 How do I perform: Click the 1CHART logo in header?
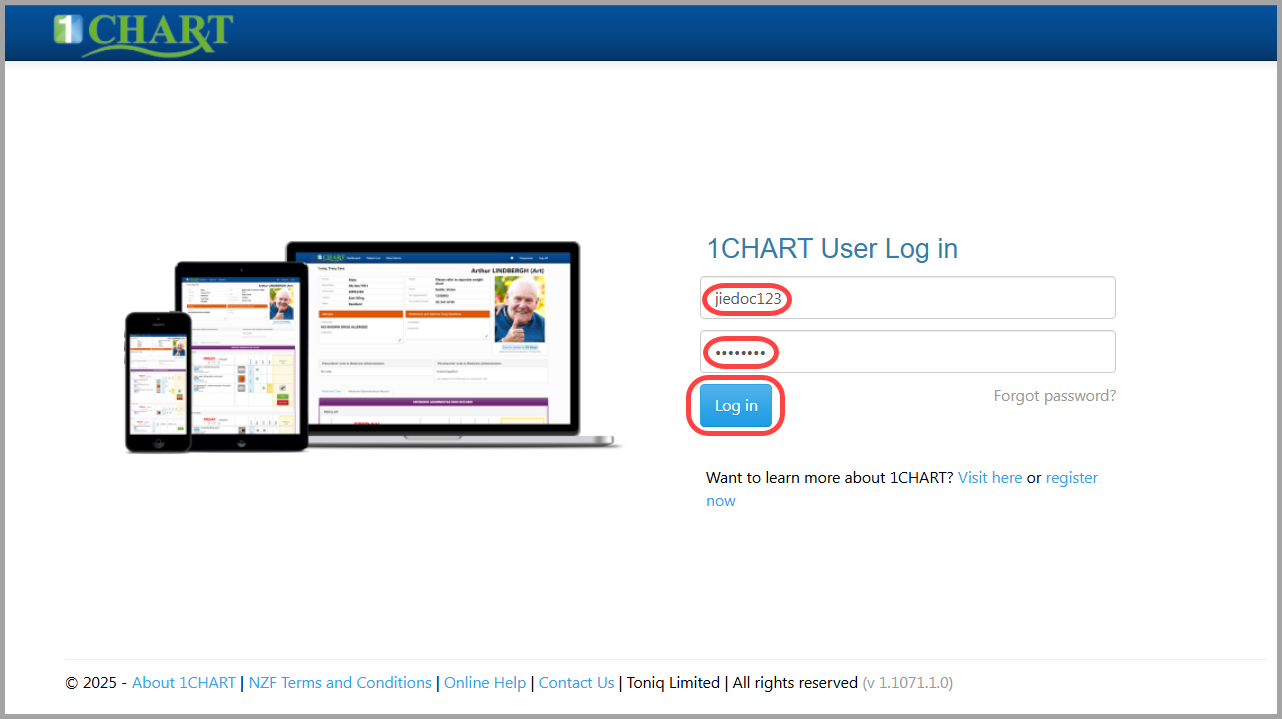143,33
